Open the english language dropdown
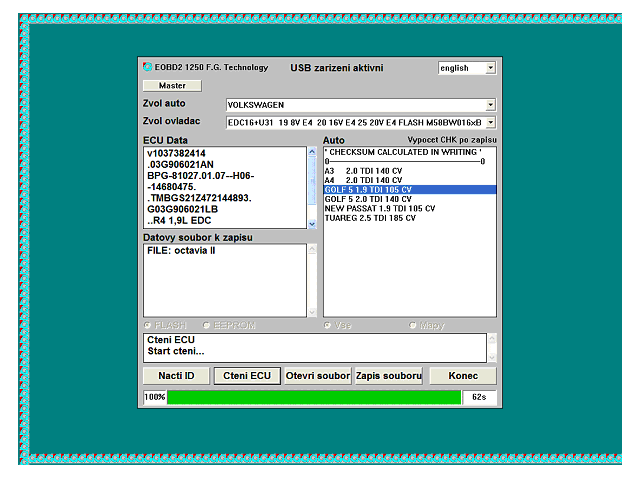This screenshot has height=480, width=640. click(x=491, y=68)
